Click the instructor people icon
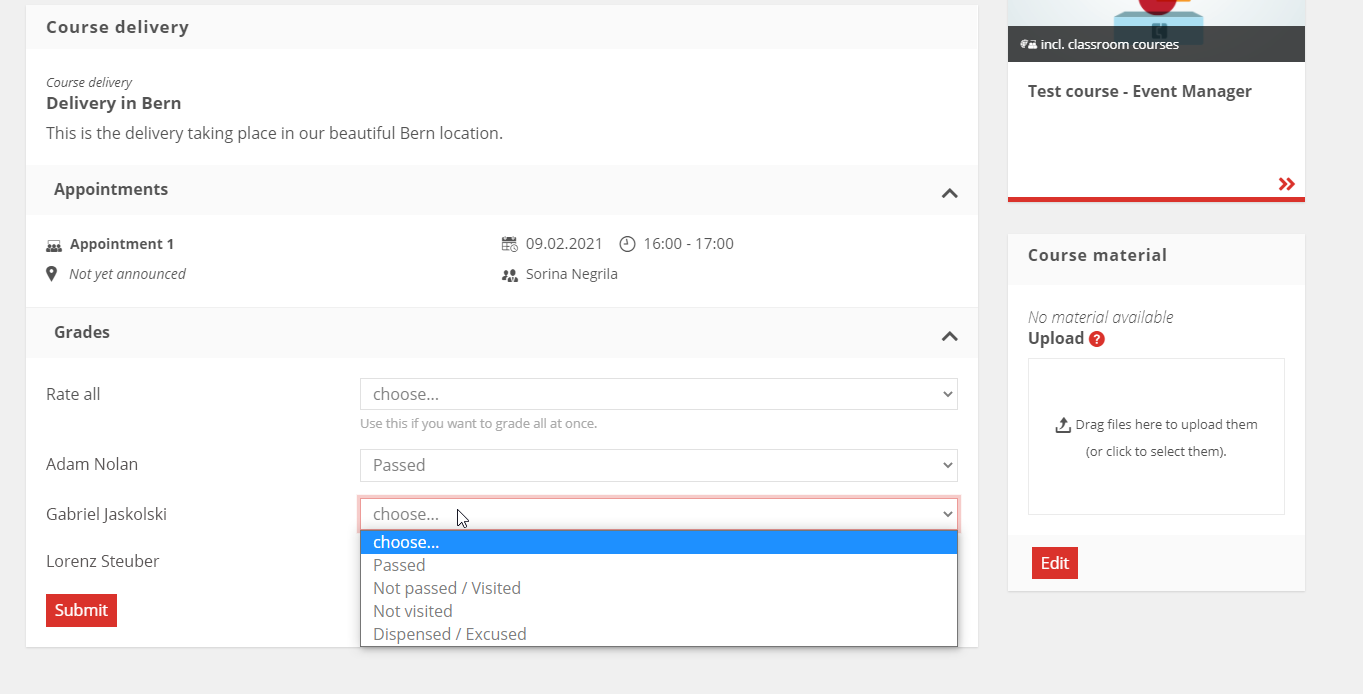Viewport: 1363px width, 694px height. pyautogui.click(x=510, y=275)
